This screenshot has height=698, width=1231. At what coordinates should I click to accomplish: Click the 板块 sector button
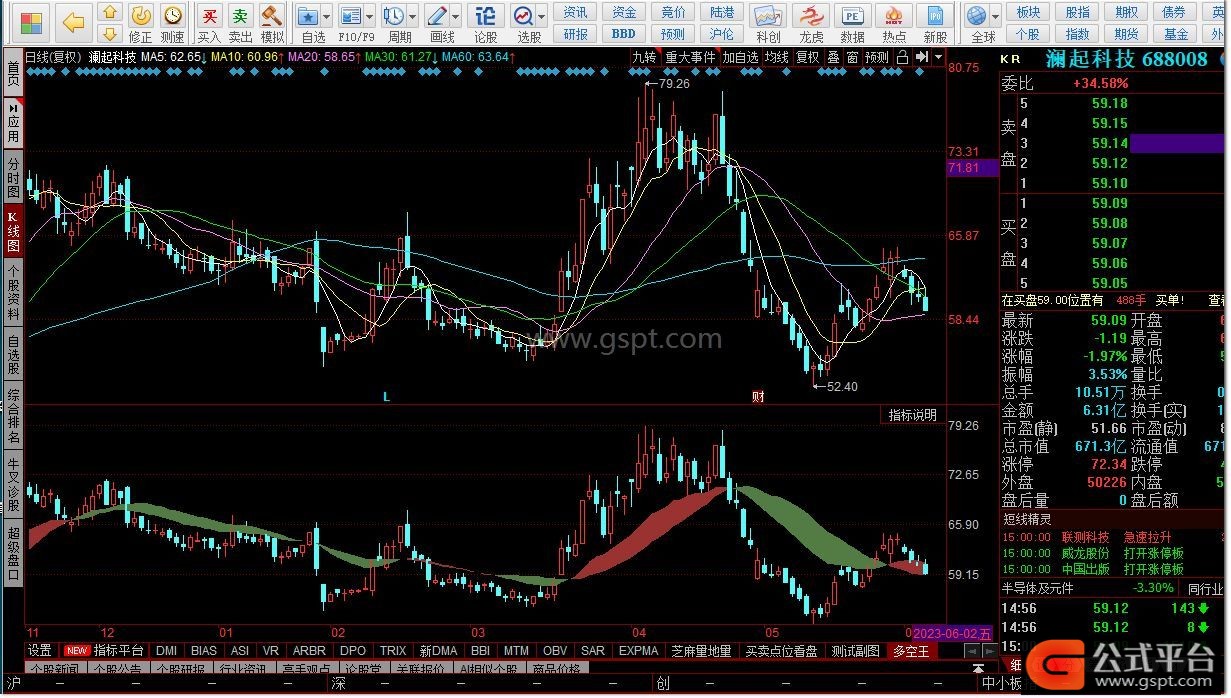tap(1028, 12)
